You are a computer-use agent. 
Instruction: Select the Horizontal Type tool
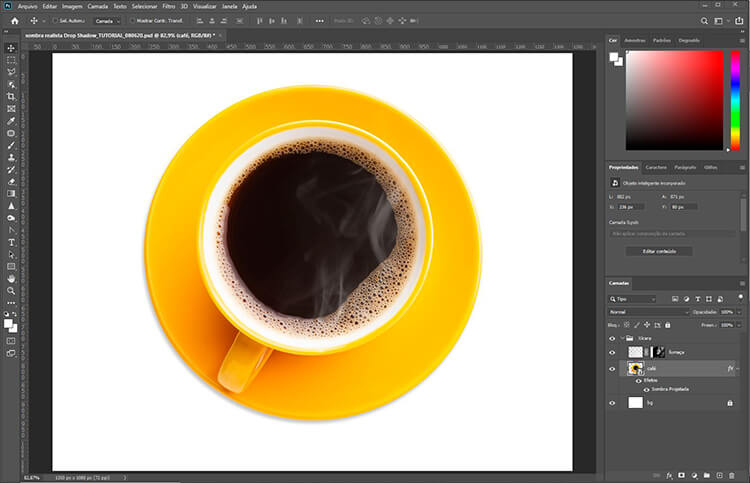[11, 242]
